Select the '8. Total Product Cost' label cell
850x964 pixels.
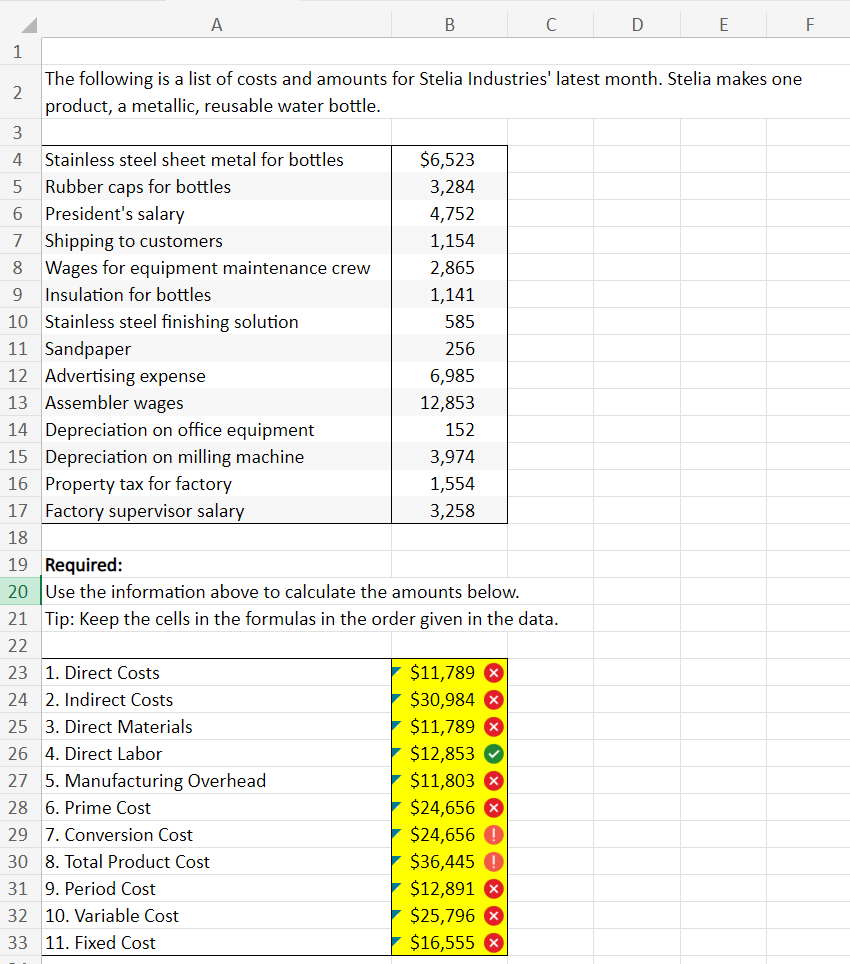216,862
